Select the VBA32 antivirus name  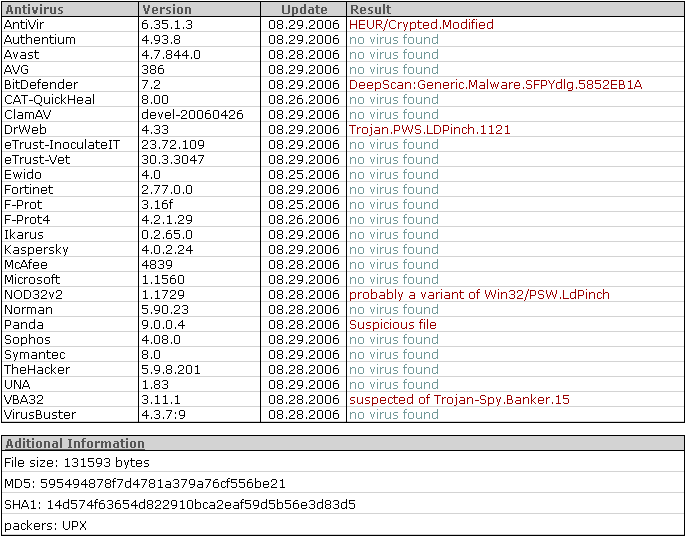click(24, 400)
